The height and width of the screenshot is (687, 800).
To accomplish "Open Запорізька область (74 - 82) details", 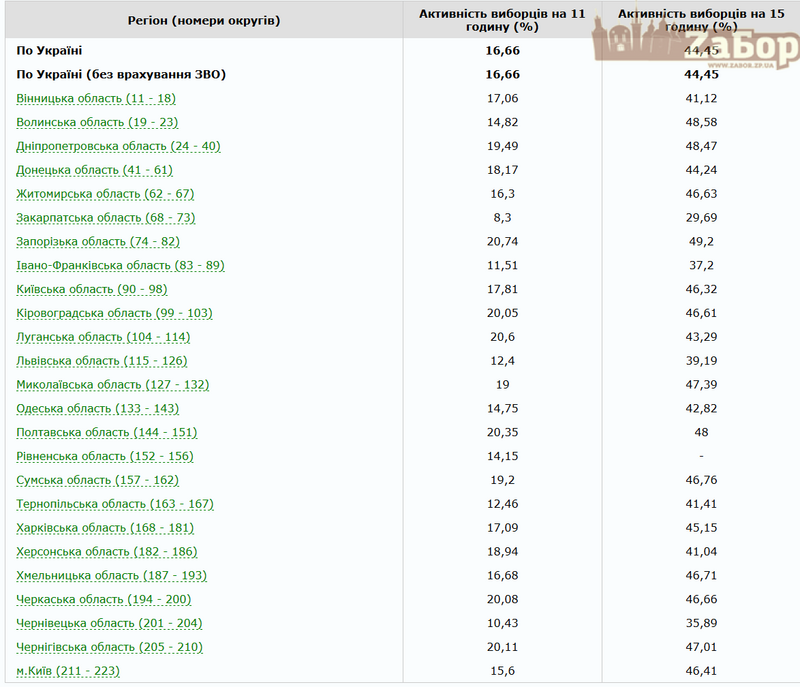I will [x=98, y=242].
